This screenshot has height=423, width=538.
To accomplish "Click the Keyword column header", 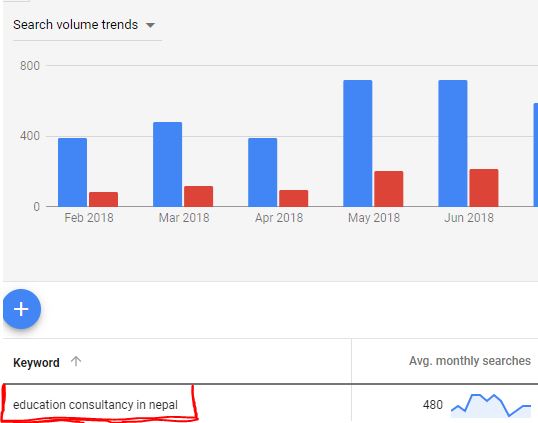I will (36, 362).
